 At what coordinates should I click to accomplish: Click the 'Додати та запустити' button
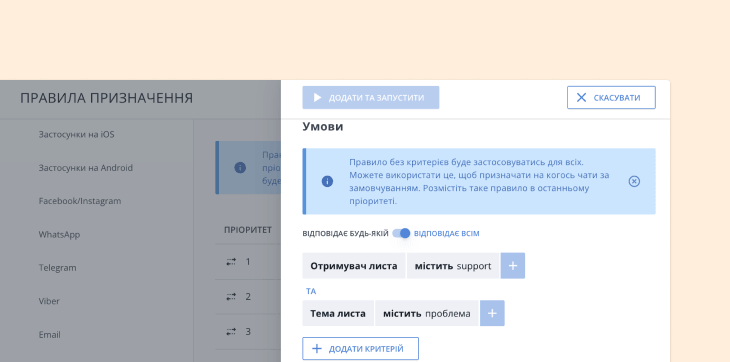click(x=371, y=98)
